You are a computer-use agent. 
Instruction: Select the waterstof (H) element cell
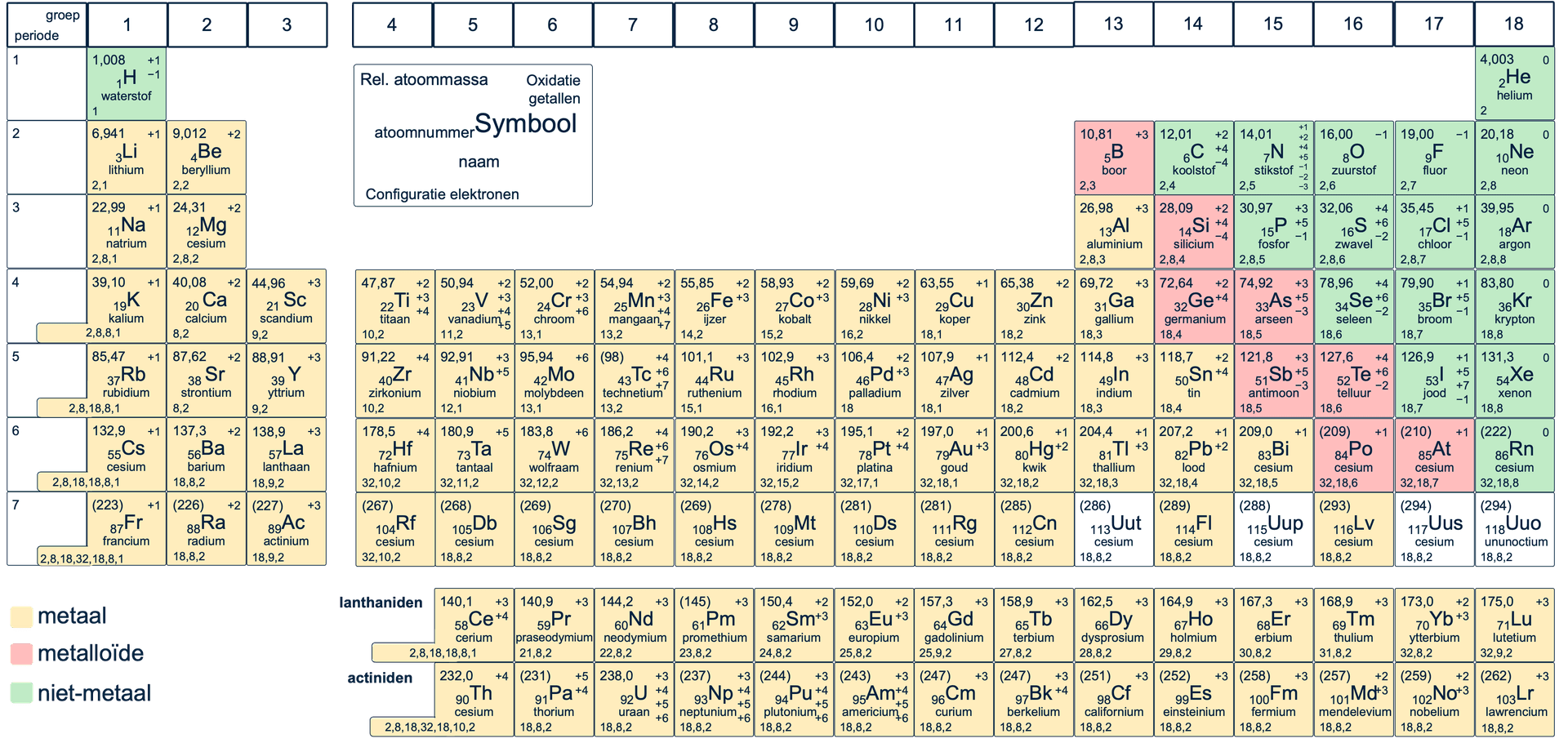[x=127, y=83]
